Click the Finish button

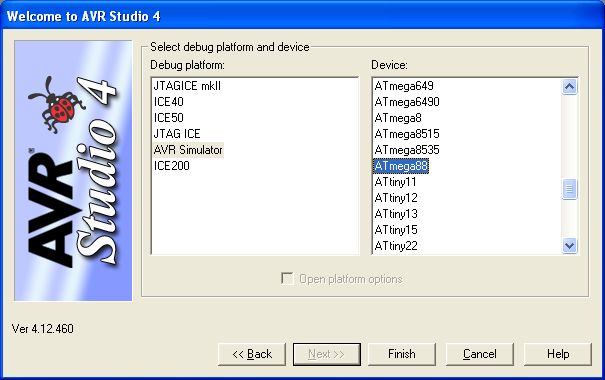click(402, 354)
